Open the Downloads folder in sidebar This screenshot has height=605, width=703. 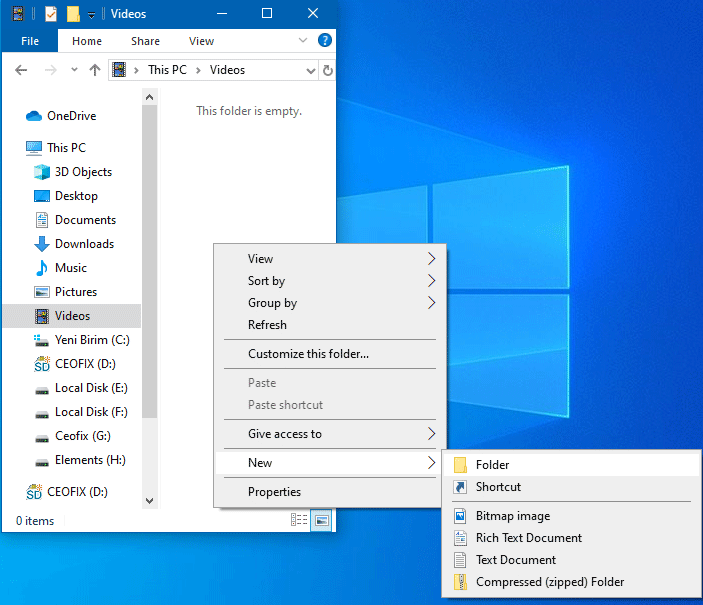[84, 244]
